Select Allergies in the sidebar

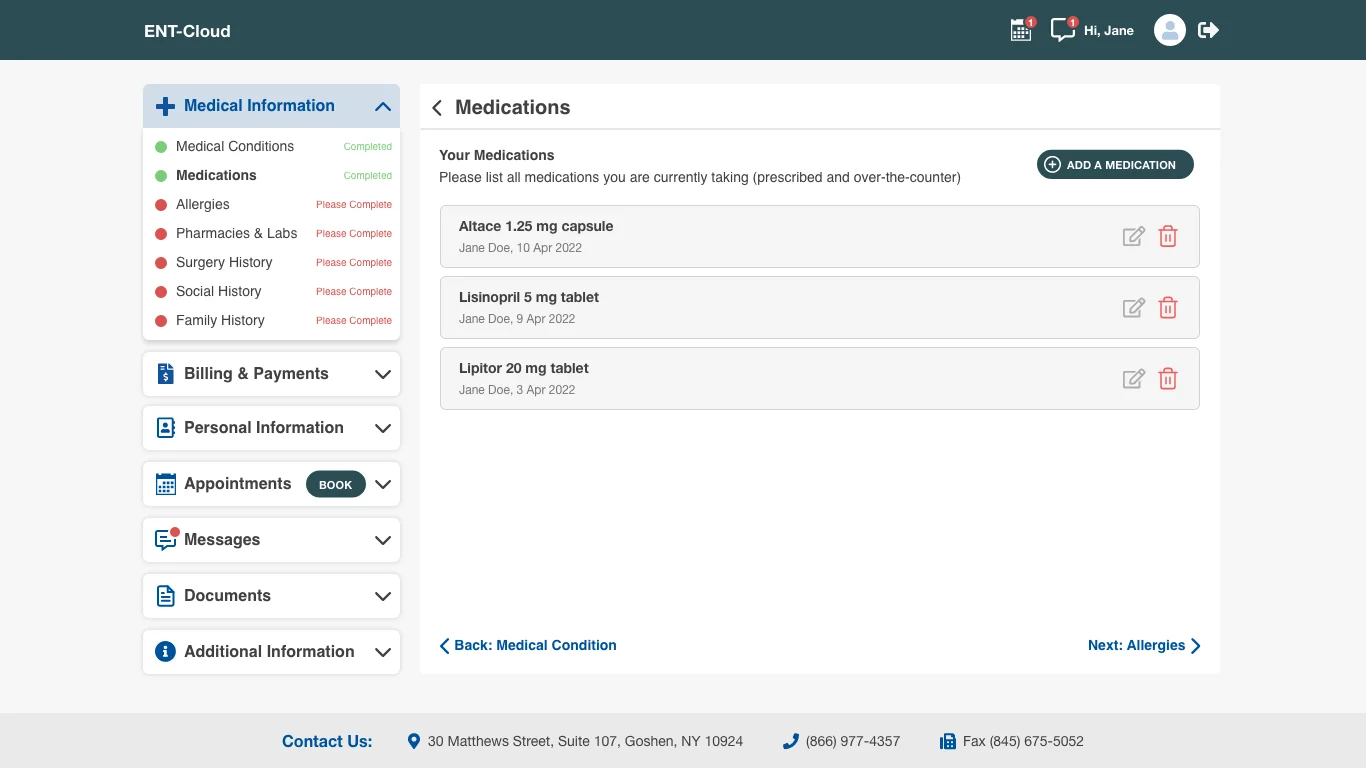coord(203,204)
